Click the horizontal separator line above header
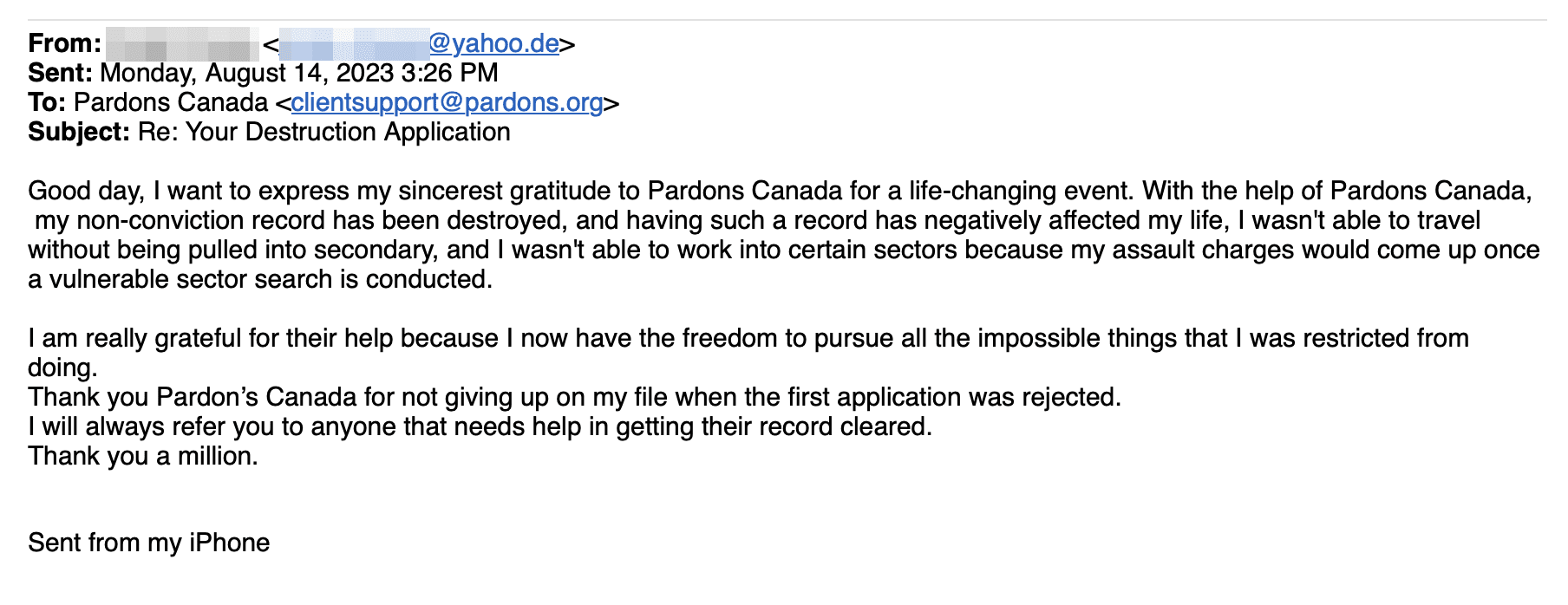 click(x=787, y=19)
